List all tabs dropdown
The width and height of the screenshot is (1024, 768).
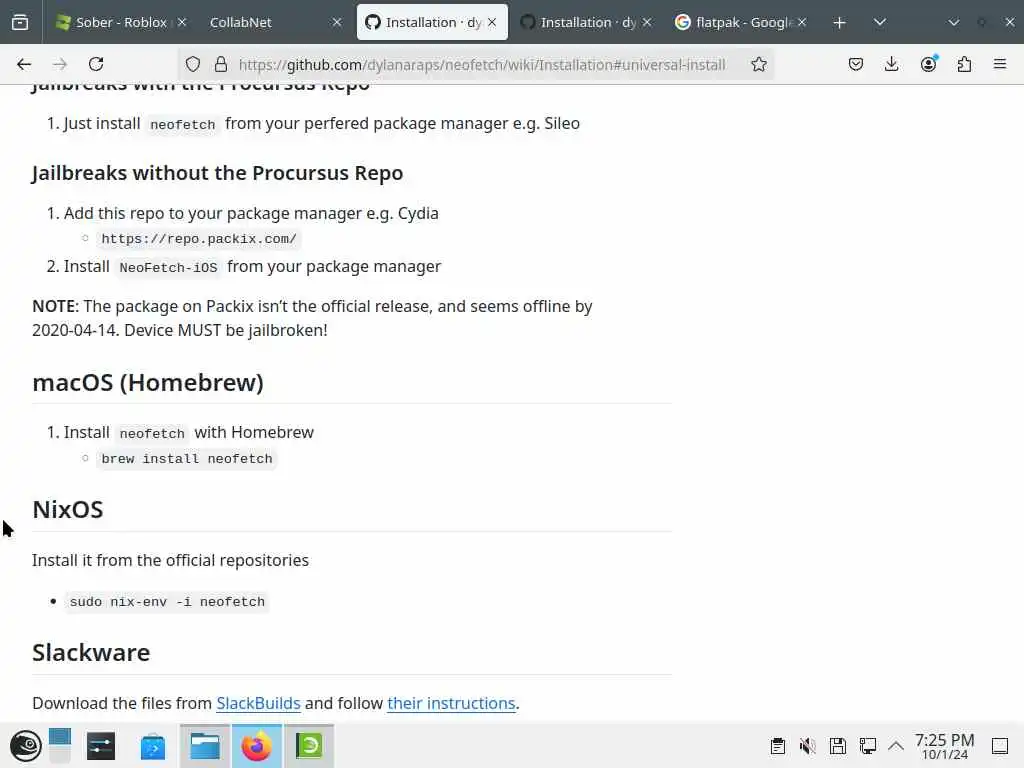tap(880, 22)
